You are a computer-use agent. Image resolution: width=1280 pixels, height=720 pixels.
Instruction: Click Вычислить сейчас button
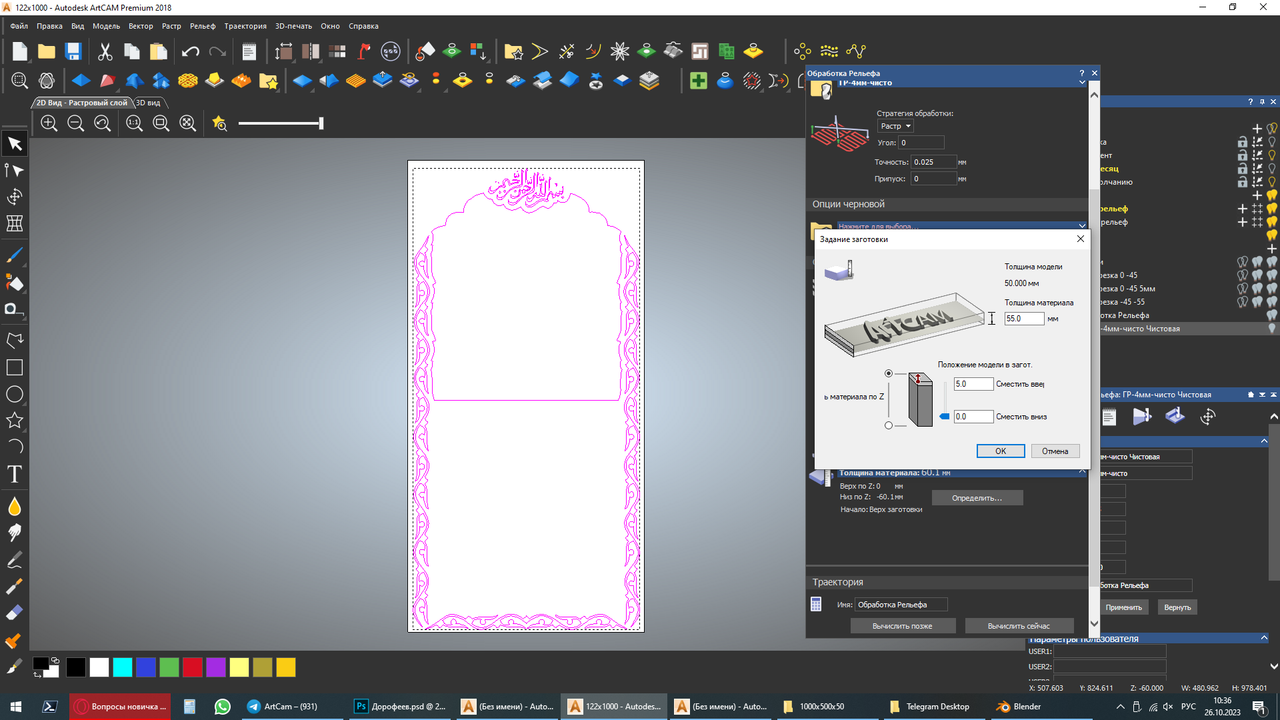pyautogui.click(x=1018, y=626)
